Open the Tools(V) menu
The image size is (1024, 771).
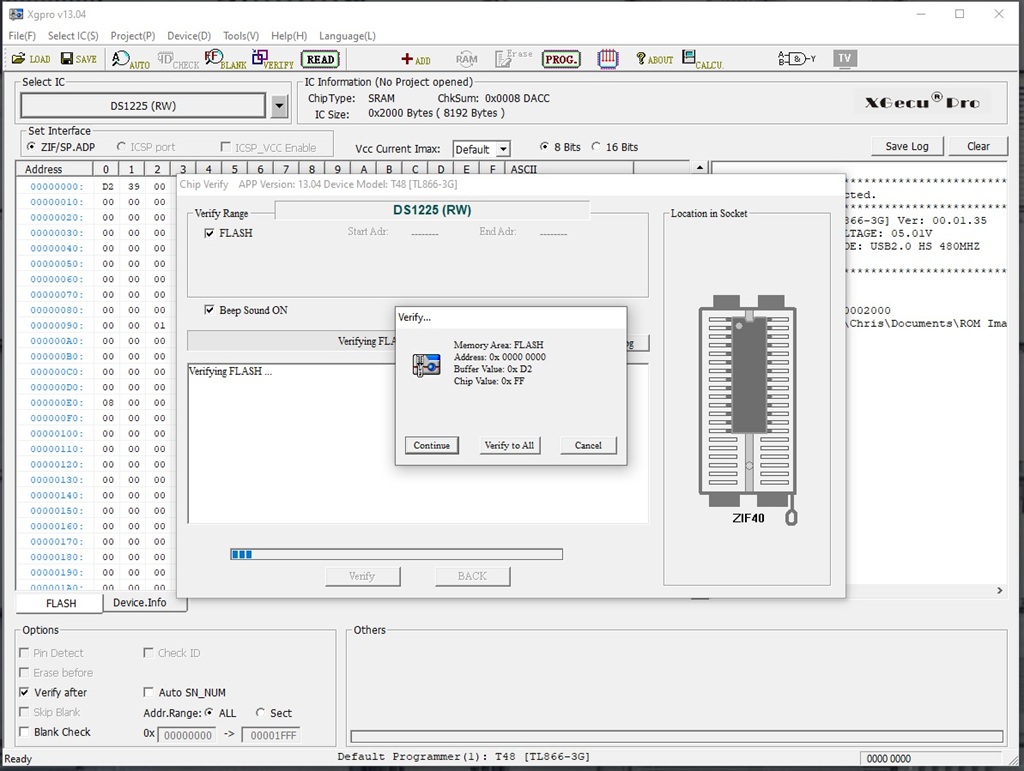[241, 36]
